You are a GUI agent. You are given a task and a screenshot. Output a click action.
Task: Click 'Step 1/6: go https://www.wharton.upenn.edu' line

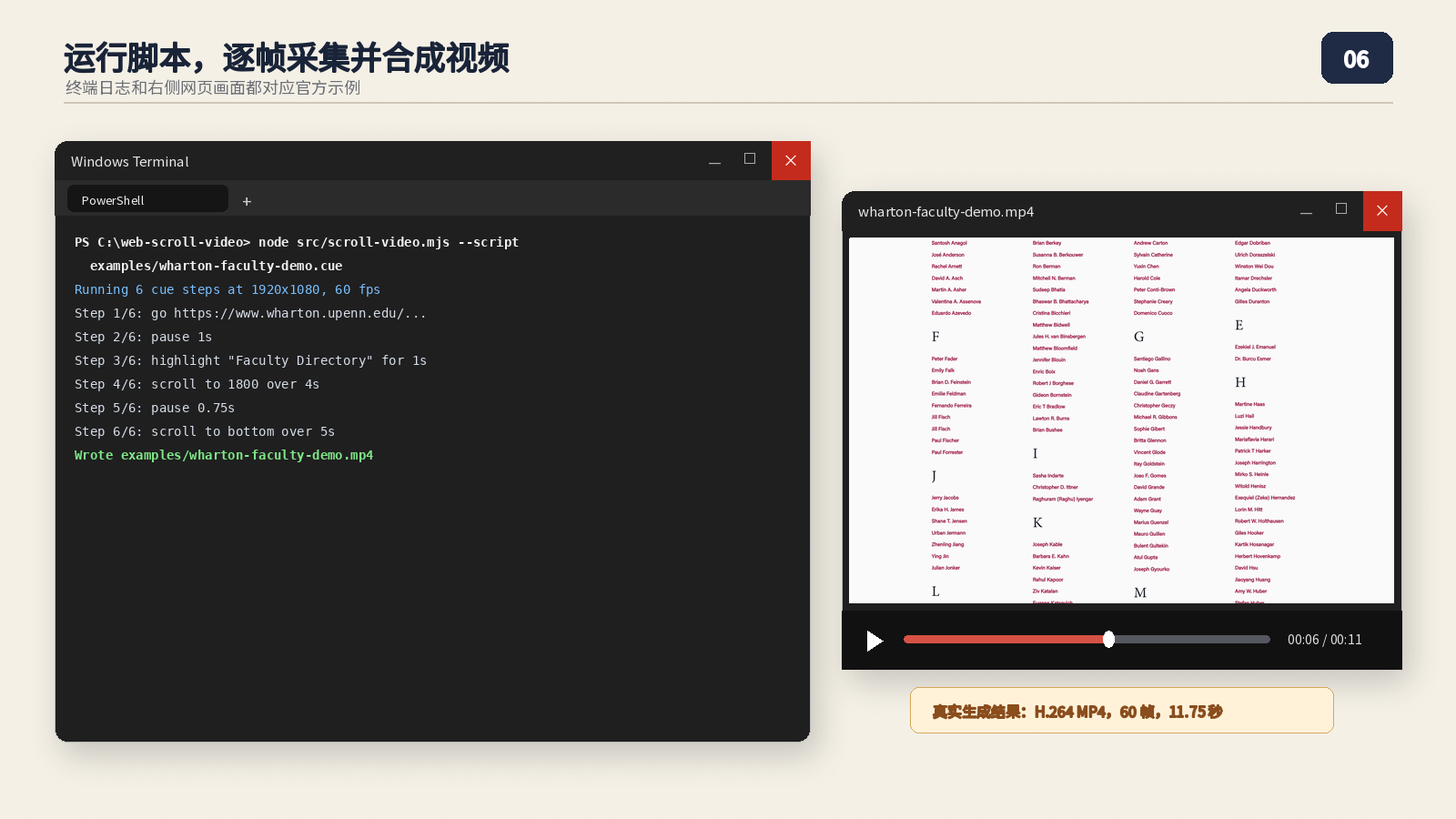(250, 313)
